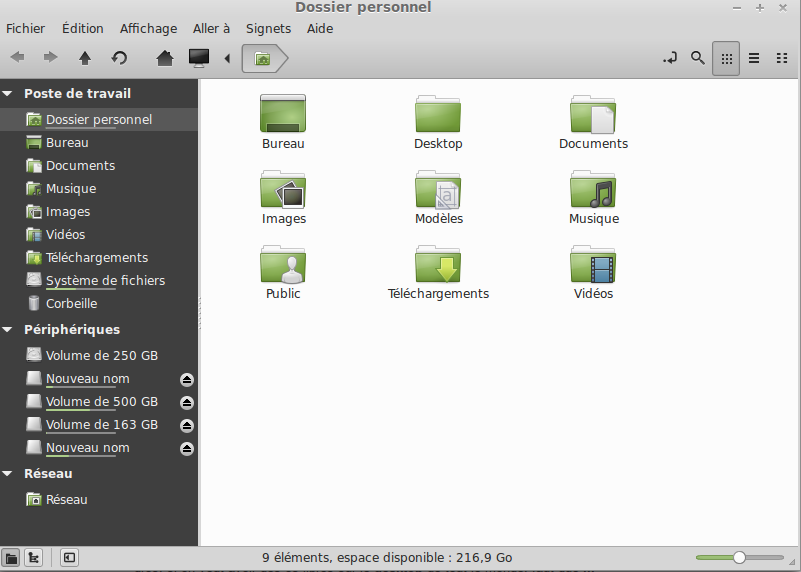
Task: Open the Aller à menu
Action: pyautogui.click(x=211, y=29)
